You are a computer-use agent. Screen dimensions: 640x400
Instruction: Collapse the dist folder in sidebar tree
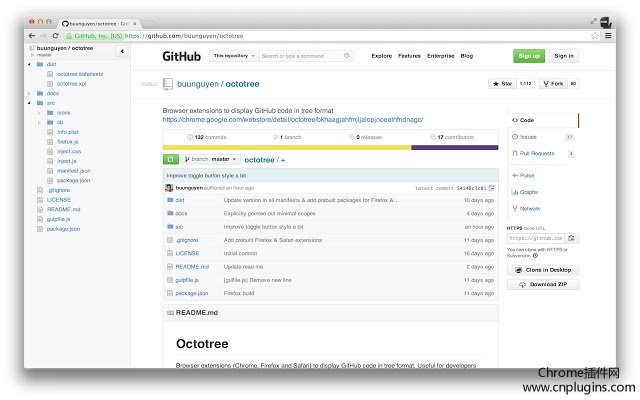(x=29, y=64)
